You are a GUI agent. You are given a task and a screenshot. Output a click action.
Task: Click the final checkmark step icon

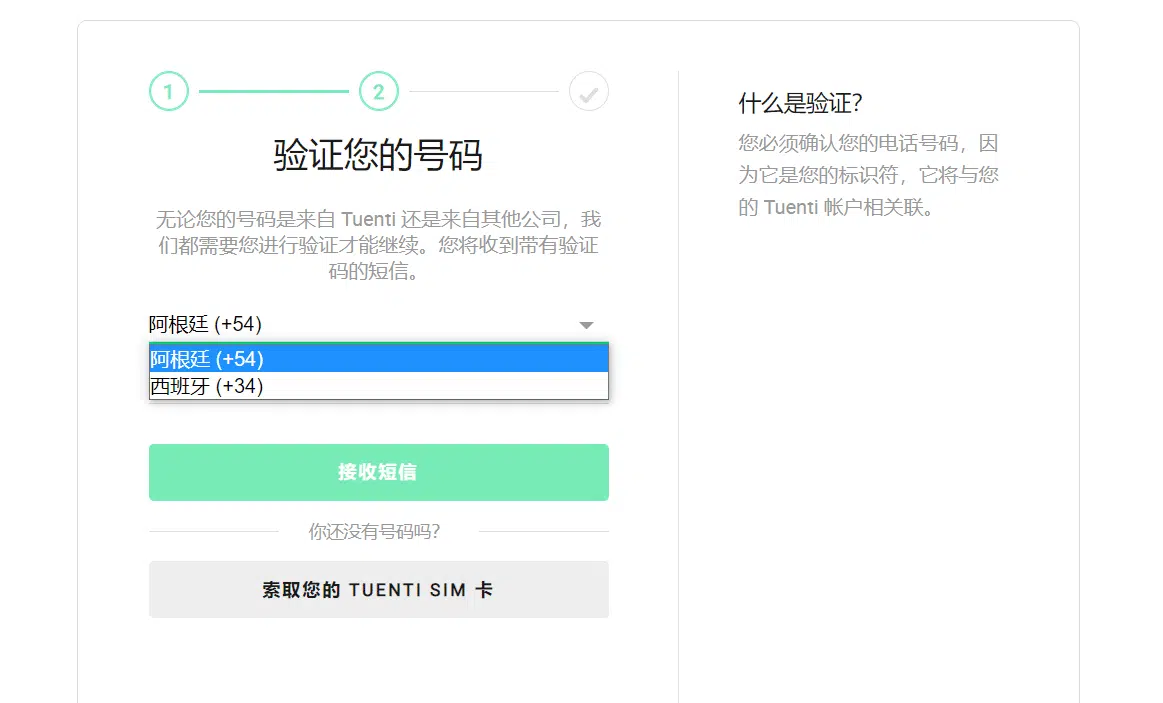pyautogui.click(x=589, y=91)
